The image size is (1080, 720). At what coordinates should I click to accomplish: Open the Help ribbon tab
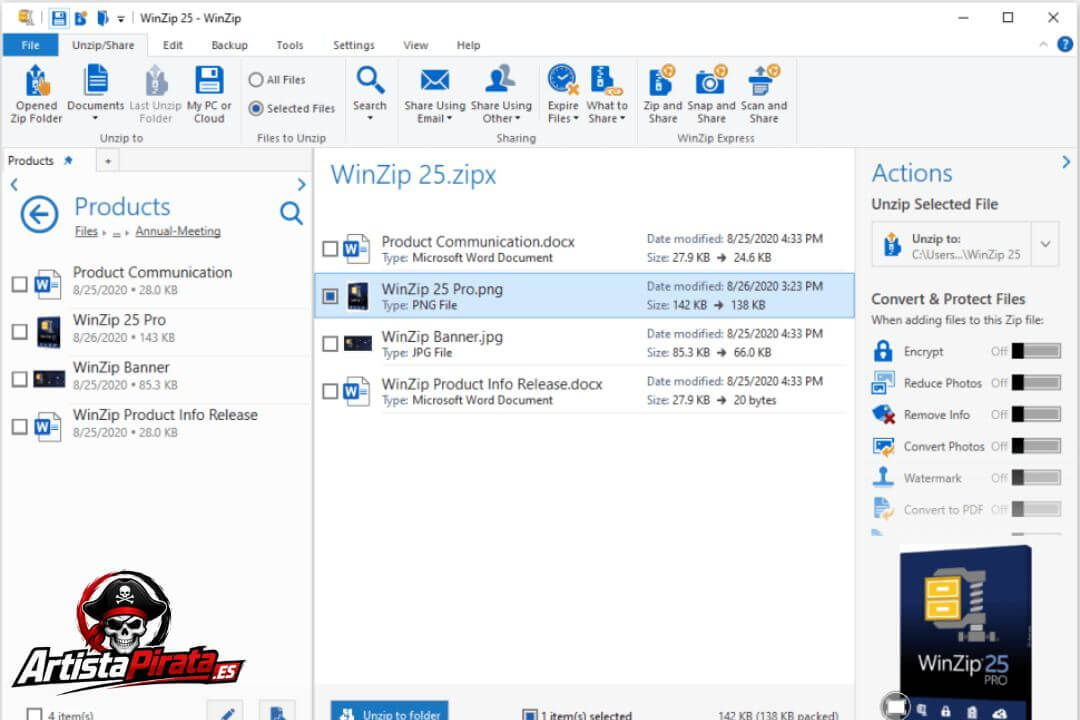coord(468,45)
